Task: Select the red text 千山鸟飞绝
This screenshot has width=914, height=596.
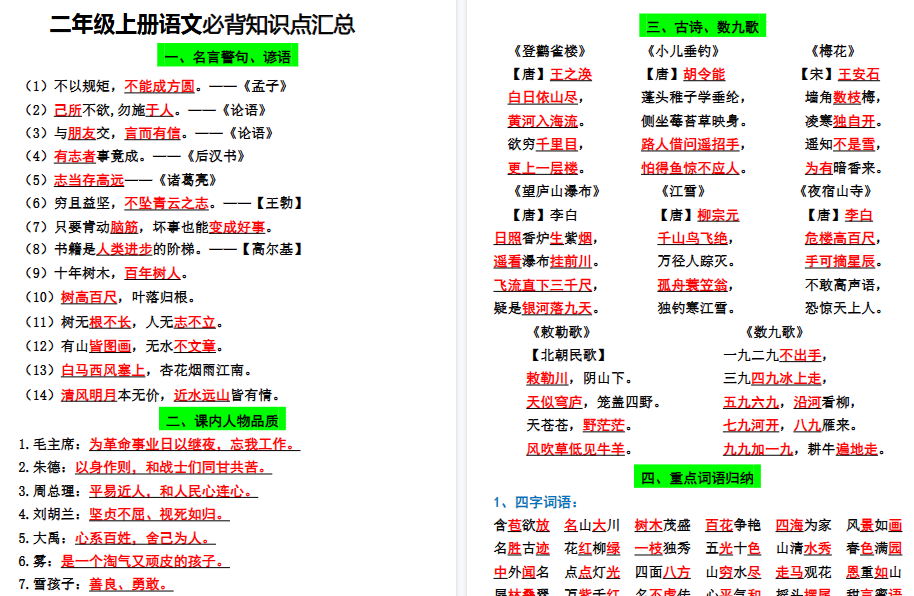Action: tap(694, 239)
